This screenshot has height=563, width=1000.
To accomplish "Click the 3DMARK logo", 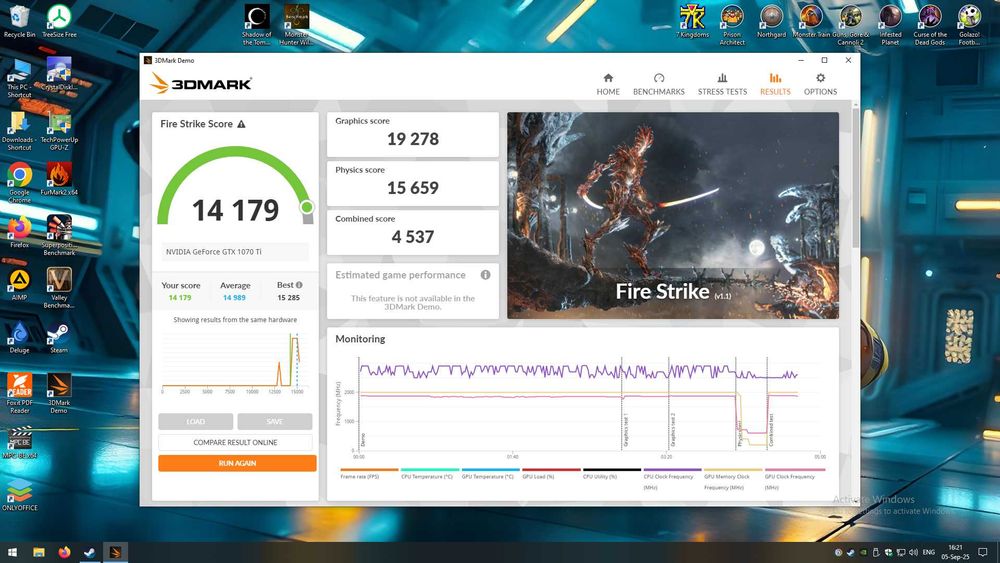I will 202,83.
